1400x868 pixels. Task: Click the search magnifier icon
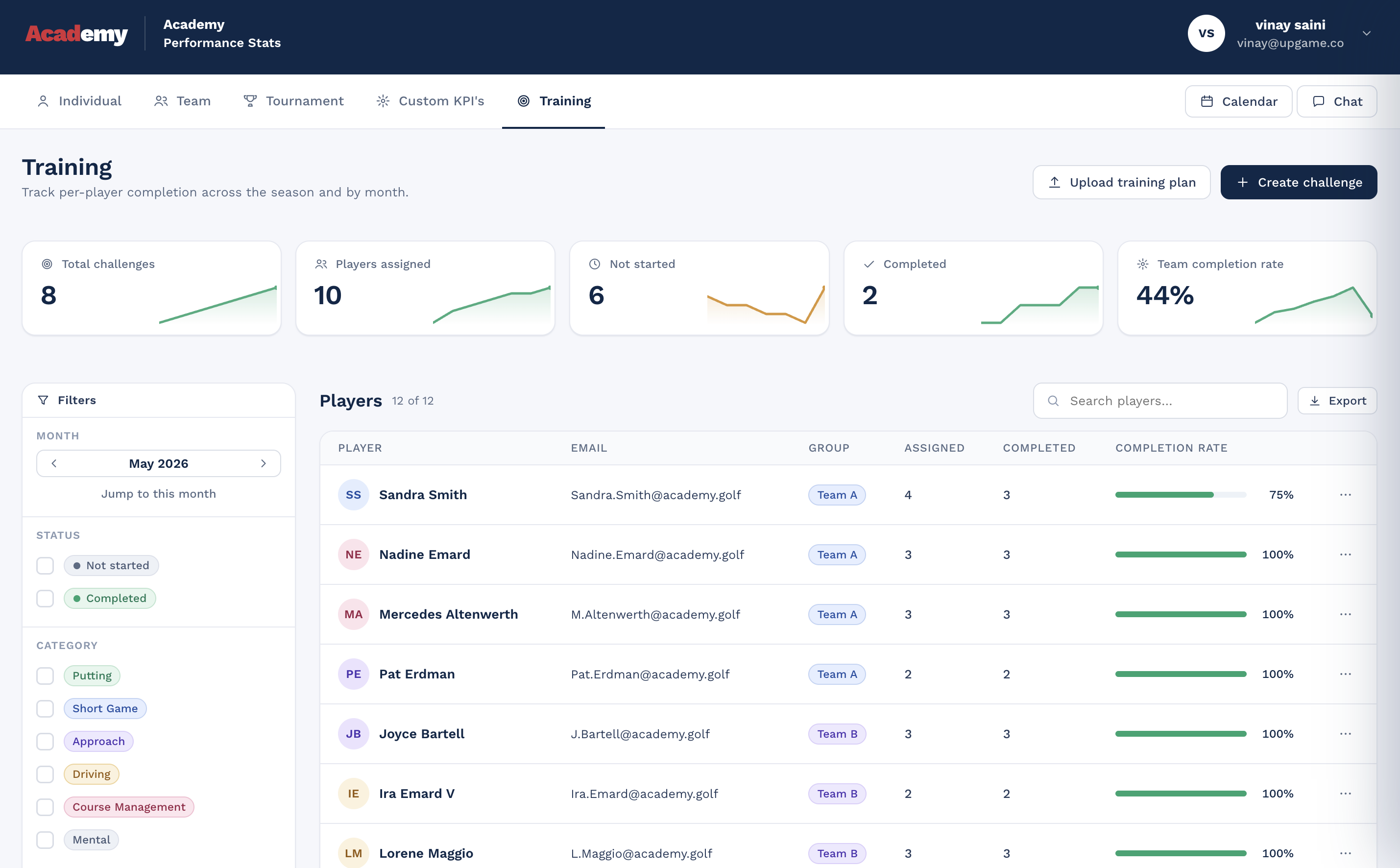pyautogui.click(x=1053, y=401)
